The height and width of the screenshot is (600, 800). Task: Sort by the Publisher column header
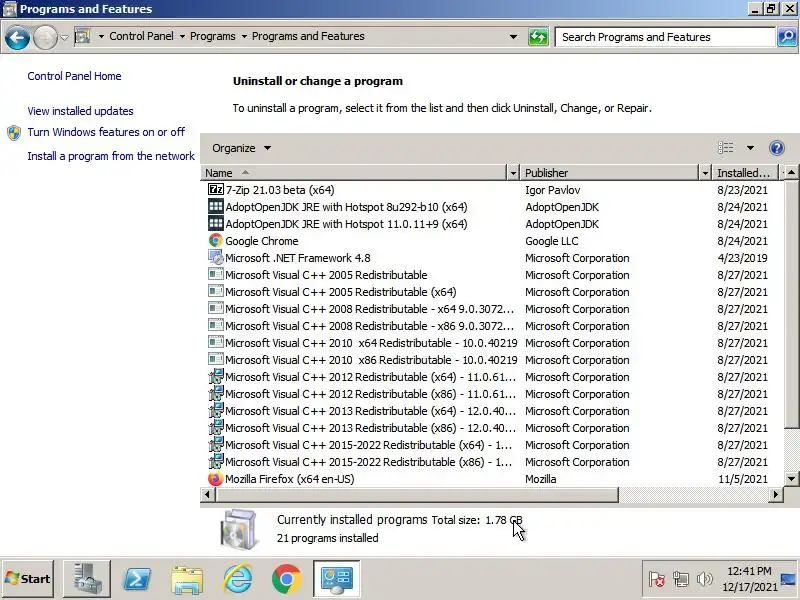pos(610,173)
